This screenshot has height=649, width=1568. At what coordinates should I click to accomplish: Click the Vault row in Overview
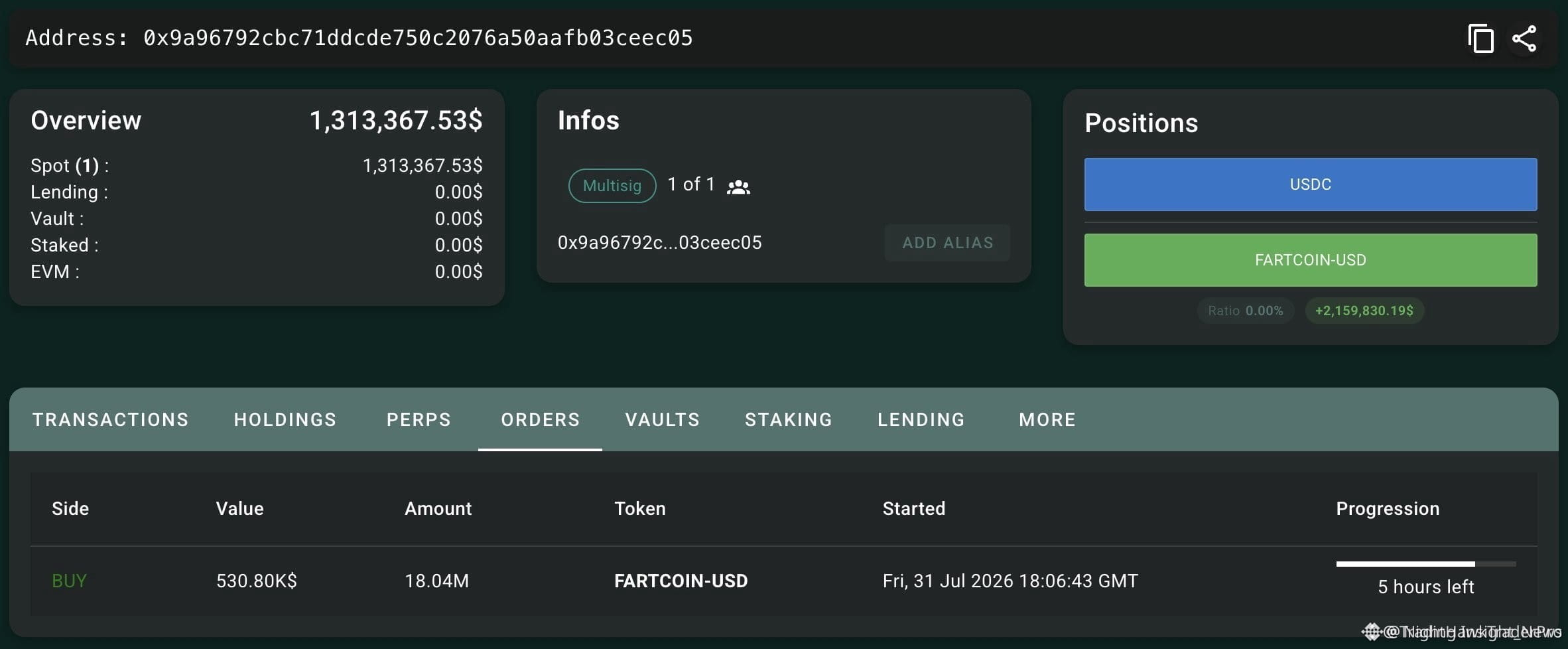[257, 219]
